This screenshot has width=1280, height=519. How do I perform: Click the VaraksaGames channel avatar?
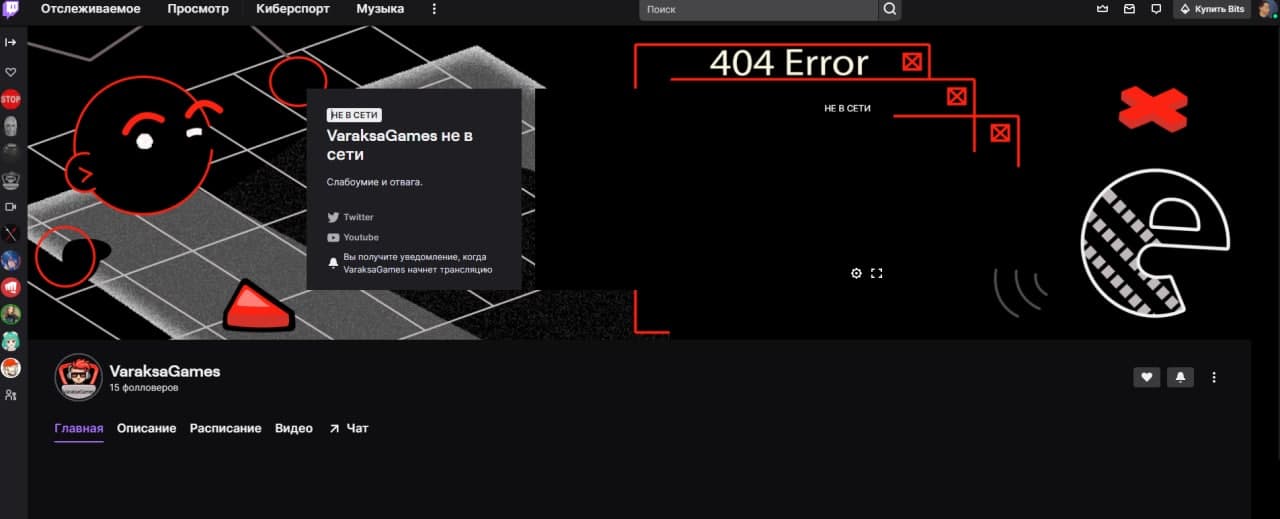pos(78,378)
